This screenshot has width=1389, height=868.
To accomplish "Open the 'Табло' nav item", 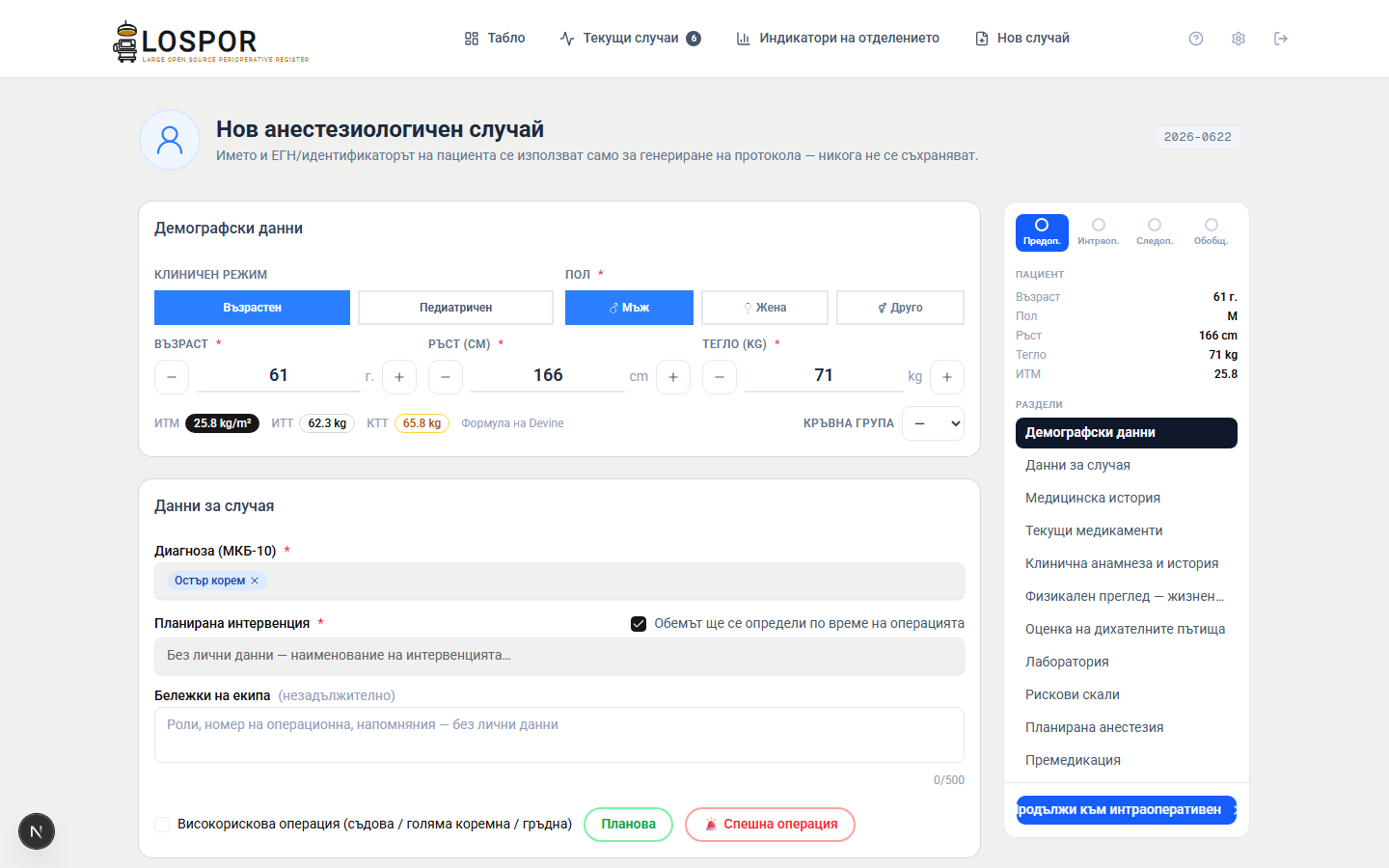I will pyautogui.click(x=495, y=39).
